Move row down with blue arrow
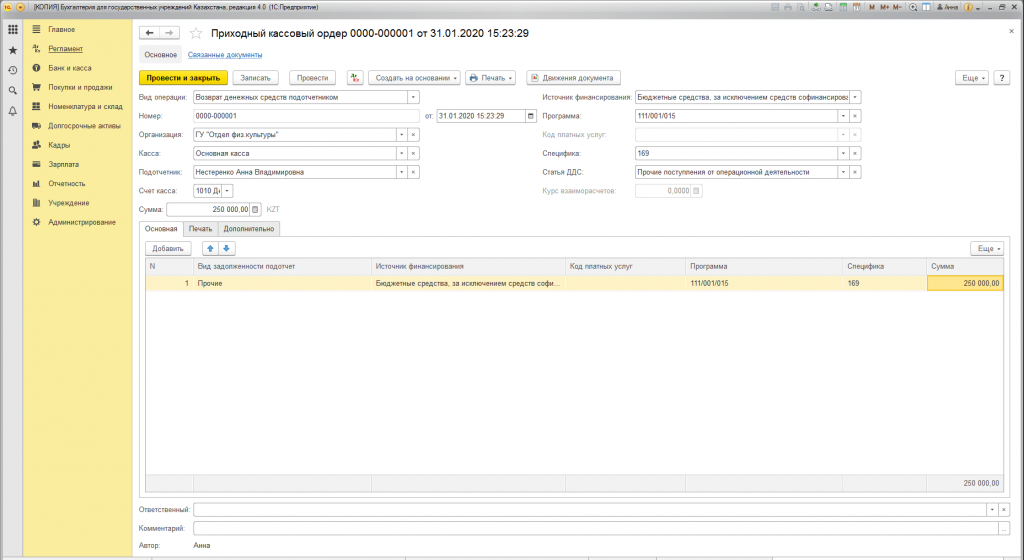Image resolution: width=1024 pixels, height=560 pixels. click(x=226, y=248)
